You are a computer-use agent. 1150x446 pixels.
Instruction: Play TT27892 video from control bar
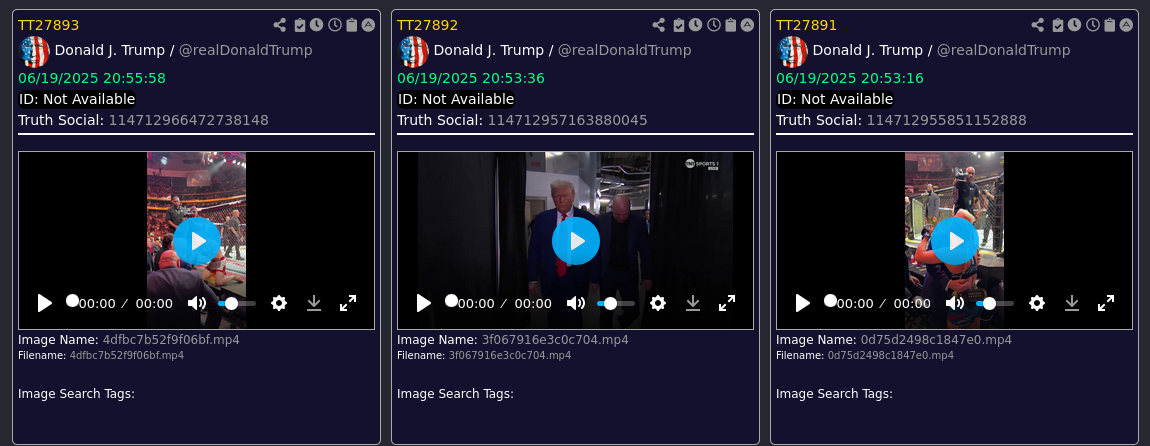(x=424, y=303)
